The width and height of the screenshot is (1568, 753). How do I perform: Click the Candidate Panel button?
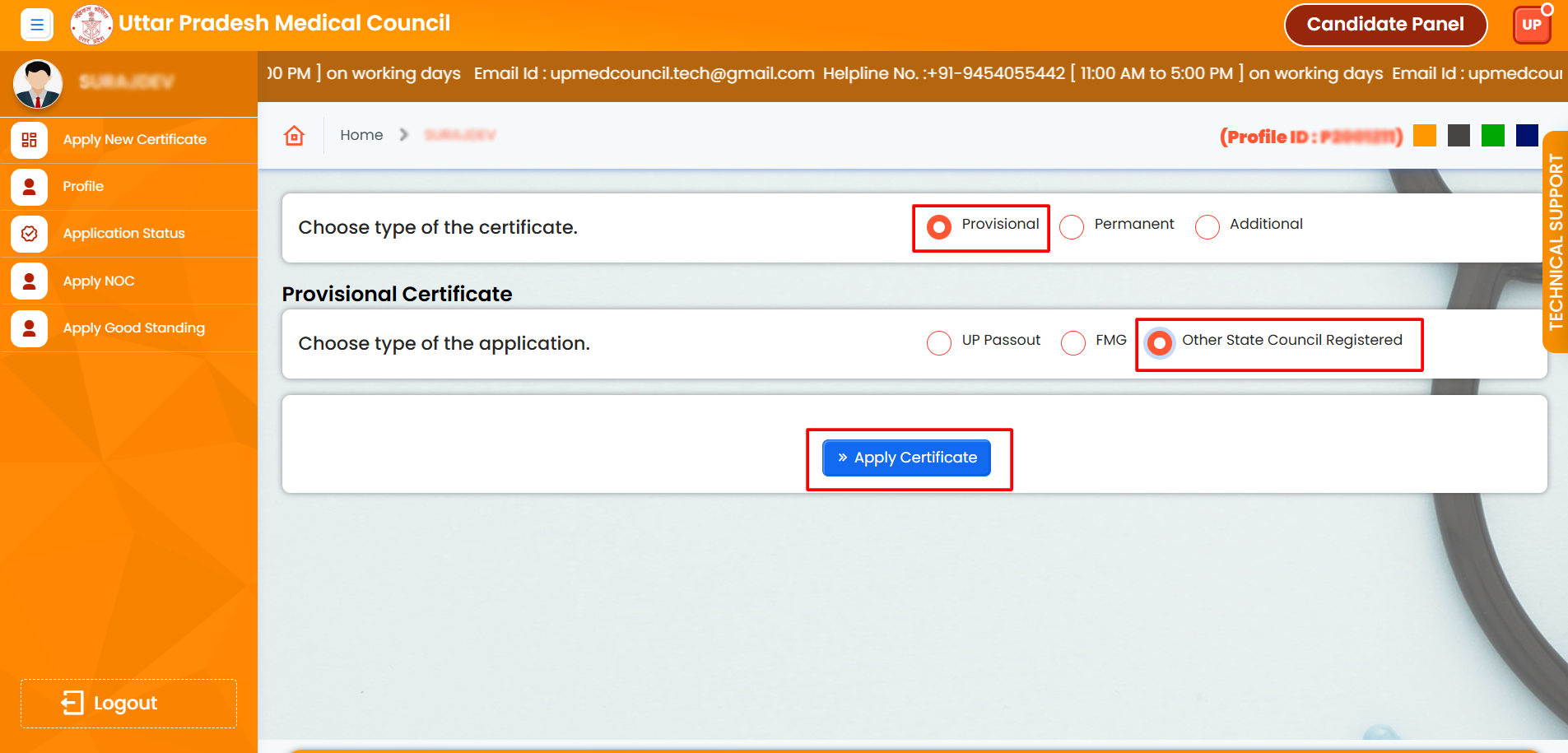(1385, 25)
